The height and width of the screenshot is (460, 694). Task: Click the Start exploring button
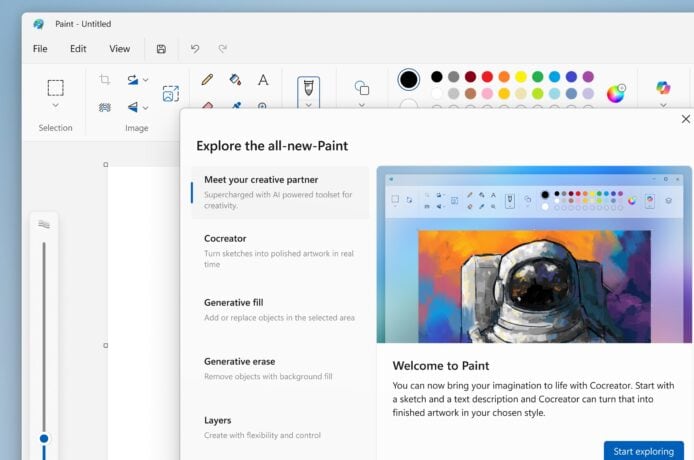(643, 451)
